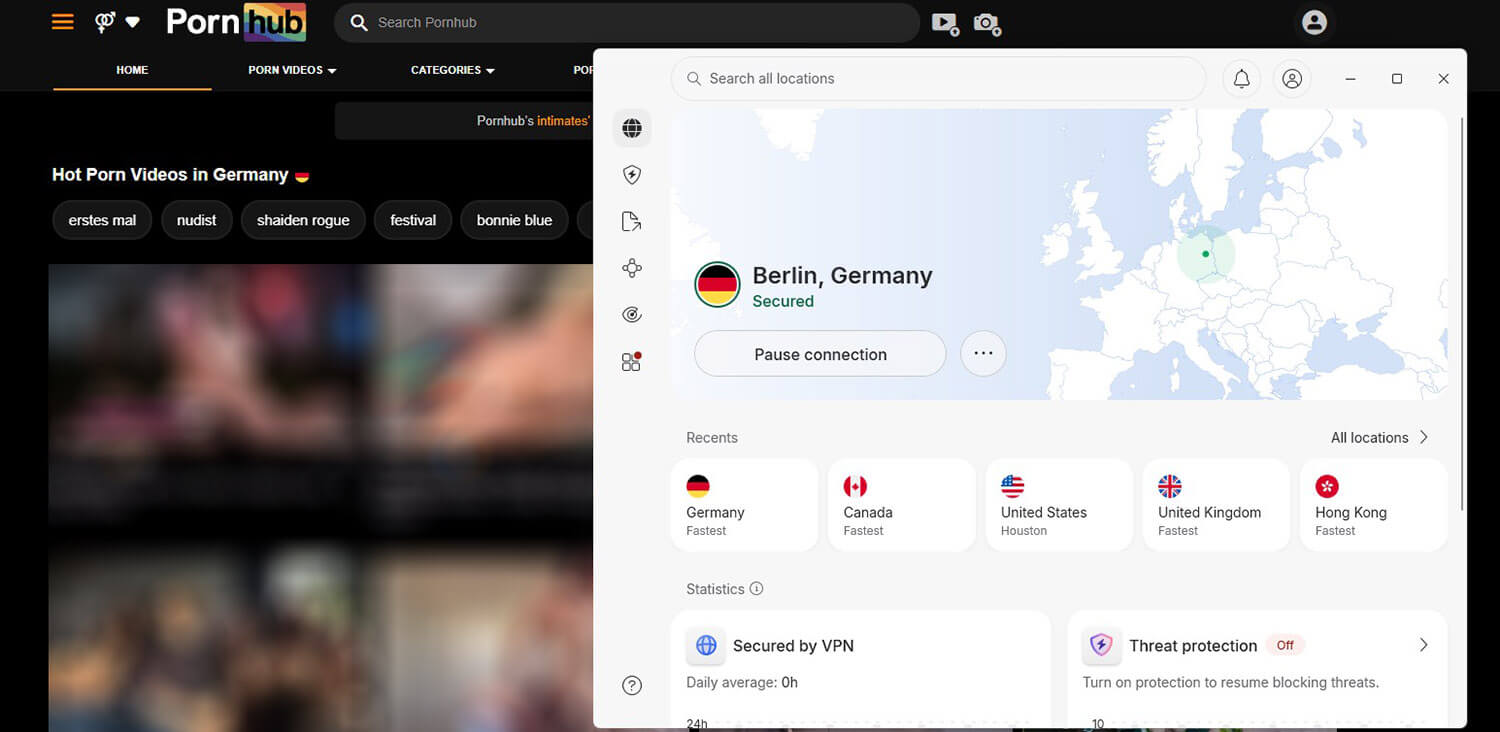Click the 'Off' badge on Threat protection

point(1285,646)
